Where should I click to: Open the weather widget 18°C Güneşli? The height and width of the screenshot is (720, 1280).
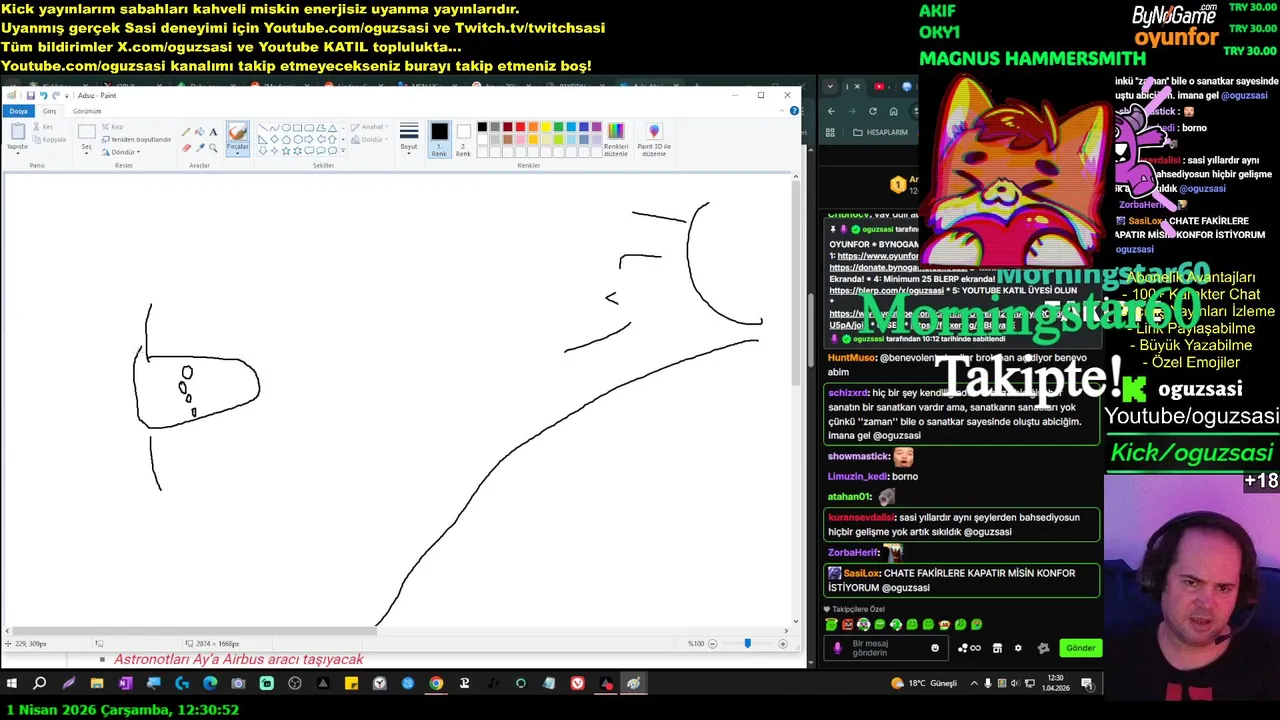click(x=925, y=683)
